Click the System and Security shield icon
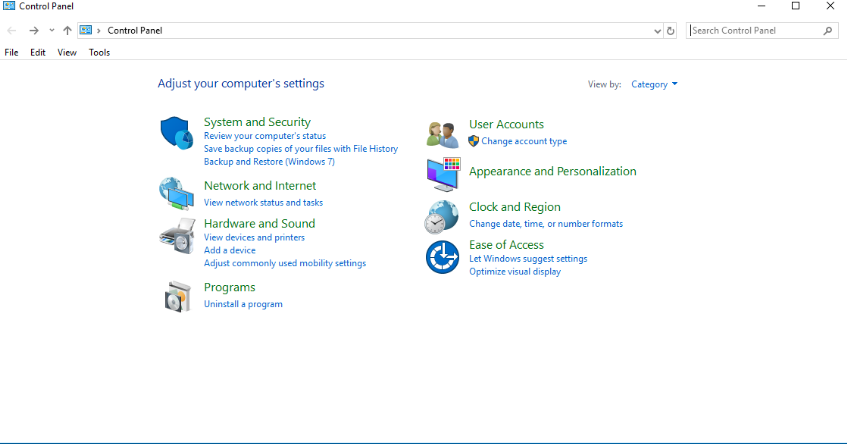847x444 pixels. coord(175,132)
